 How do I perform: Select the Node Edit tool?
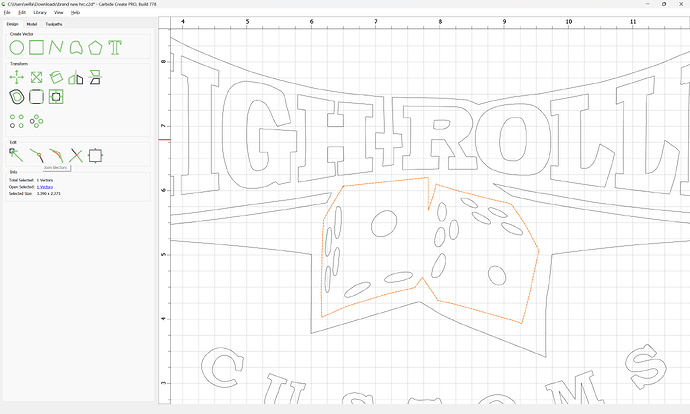[x=16, y=155]
